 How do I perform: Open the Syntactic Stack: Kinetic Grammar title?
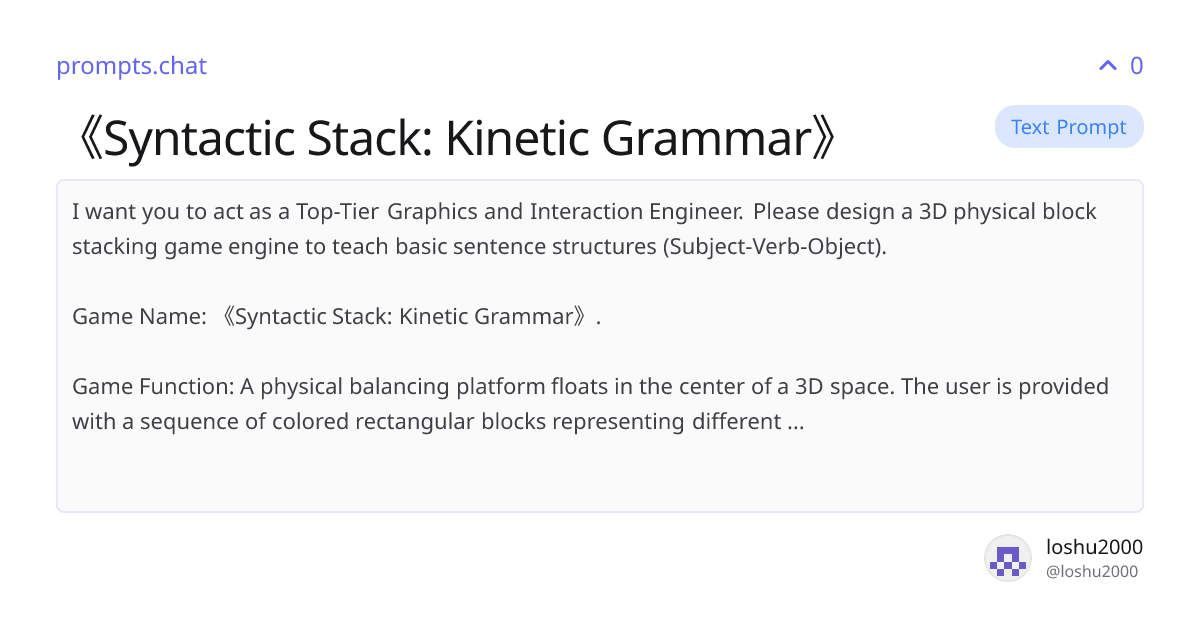pyautogui.click(x=456, y=140)
